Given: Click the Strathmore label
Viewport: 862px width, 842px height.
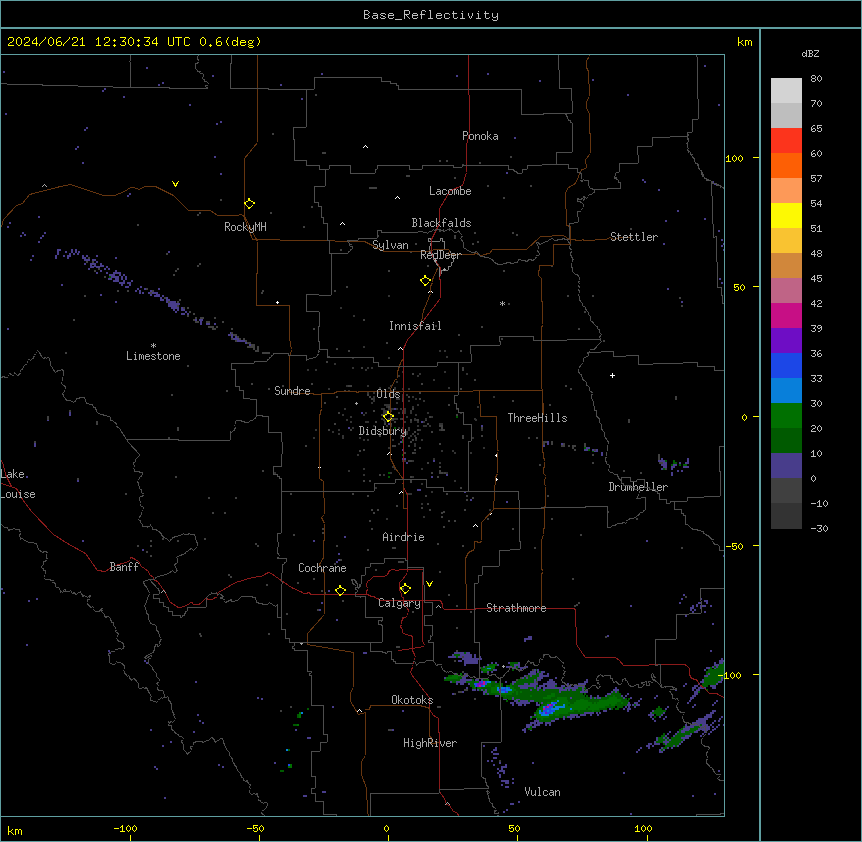Looking at the screenshot, I should coord(516,608).
